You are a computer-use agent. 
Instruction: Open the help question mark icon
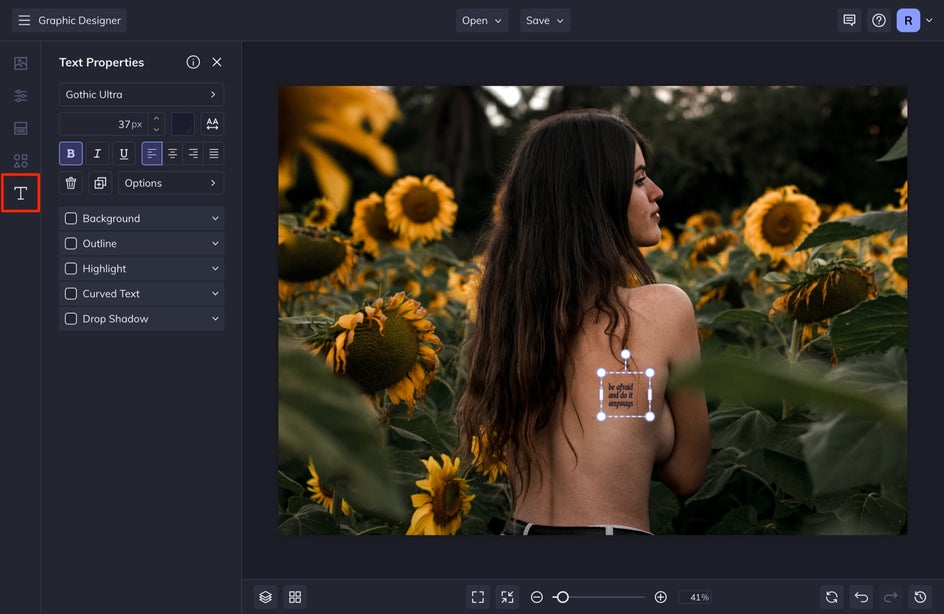(x=879, y=20)
